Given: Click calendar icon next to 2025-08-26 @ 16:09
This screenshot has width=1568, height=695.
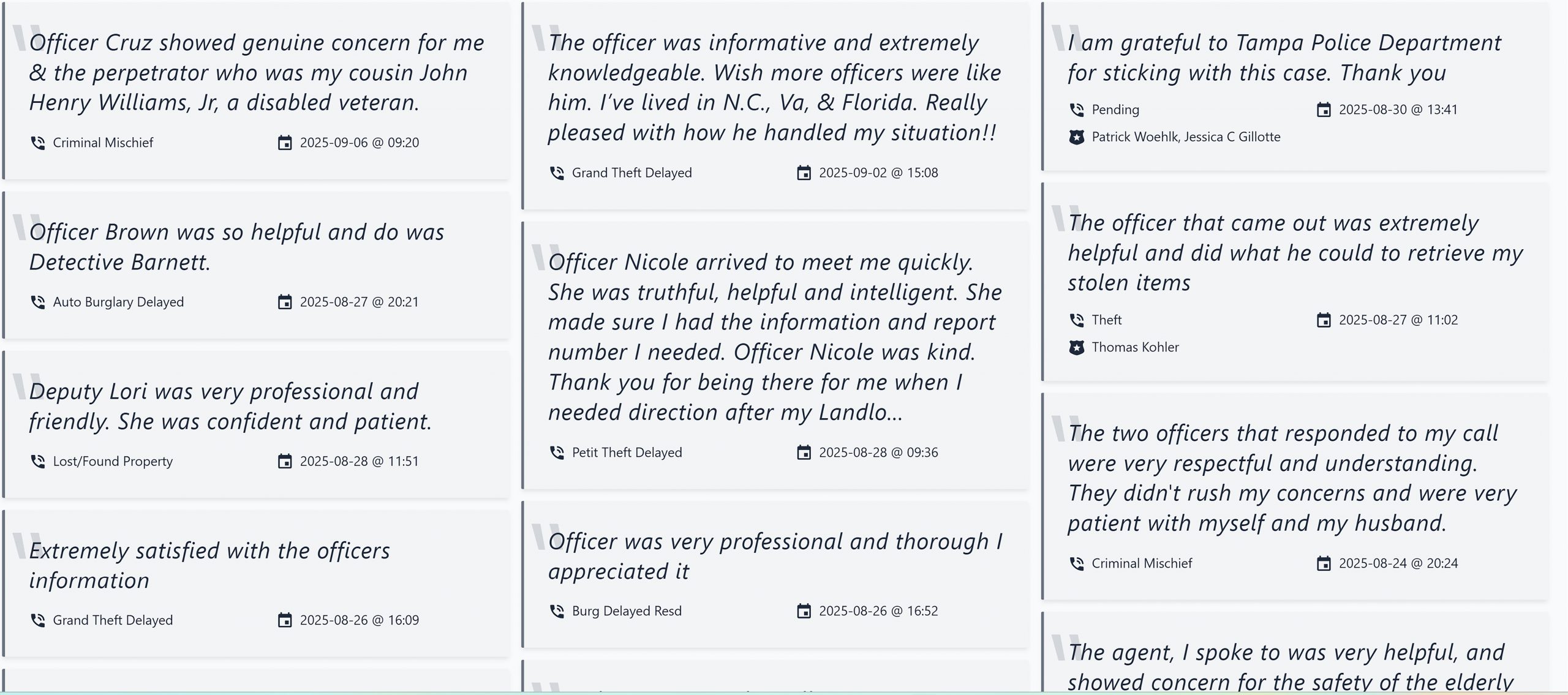Looking at the screenshot, I should coord(285,620).
